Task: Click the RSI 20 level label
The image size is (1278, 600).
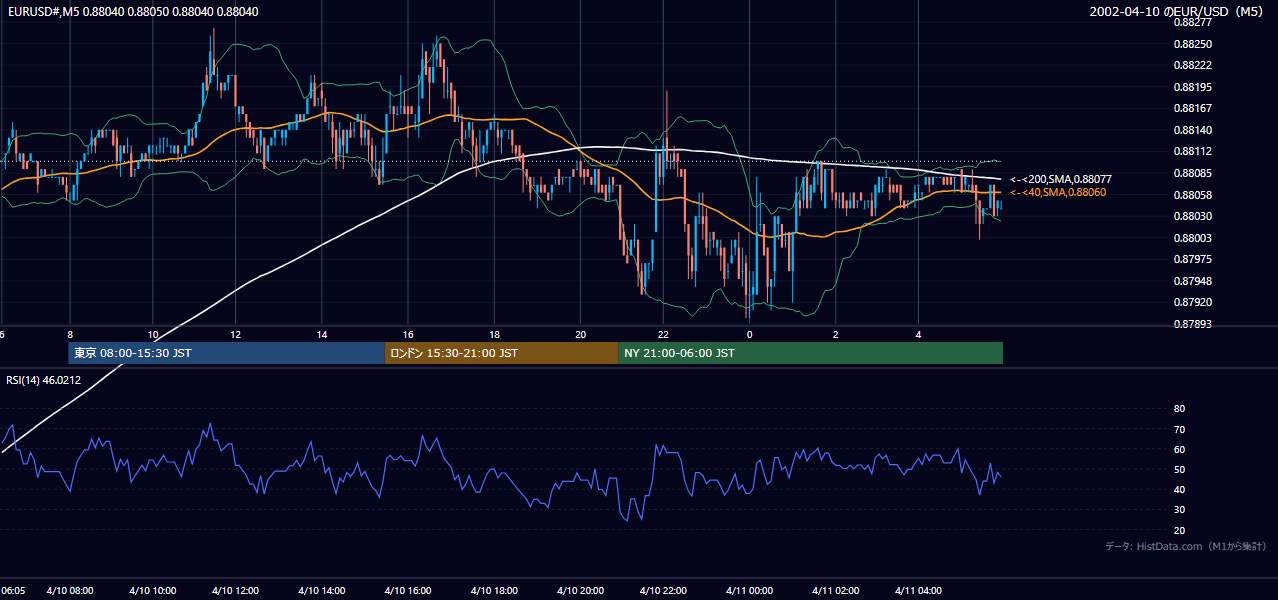Action: click(1179, 530)
